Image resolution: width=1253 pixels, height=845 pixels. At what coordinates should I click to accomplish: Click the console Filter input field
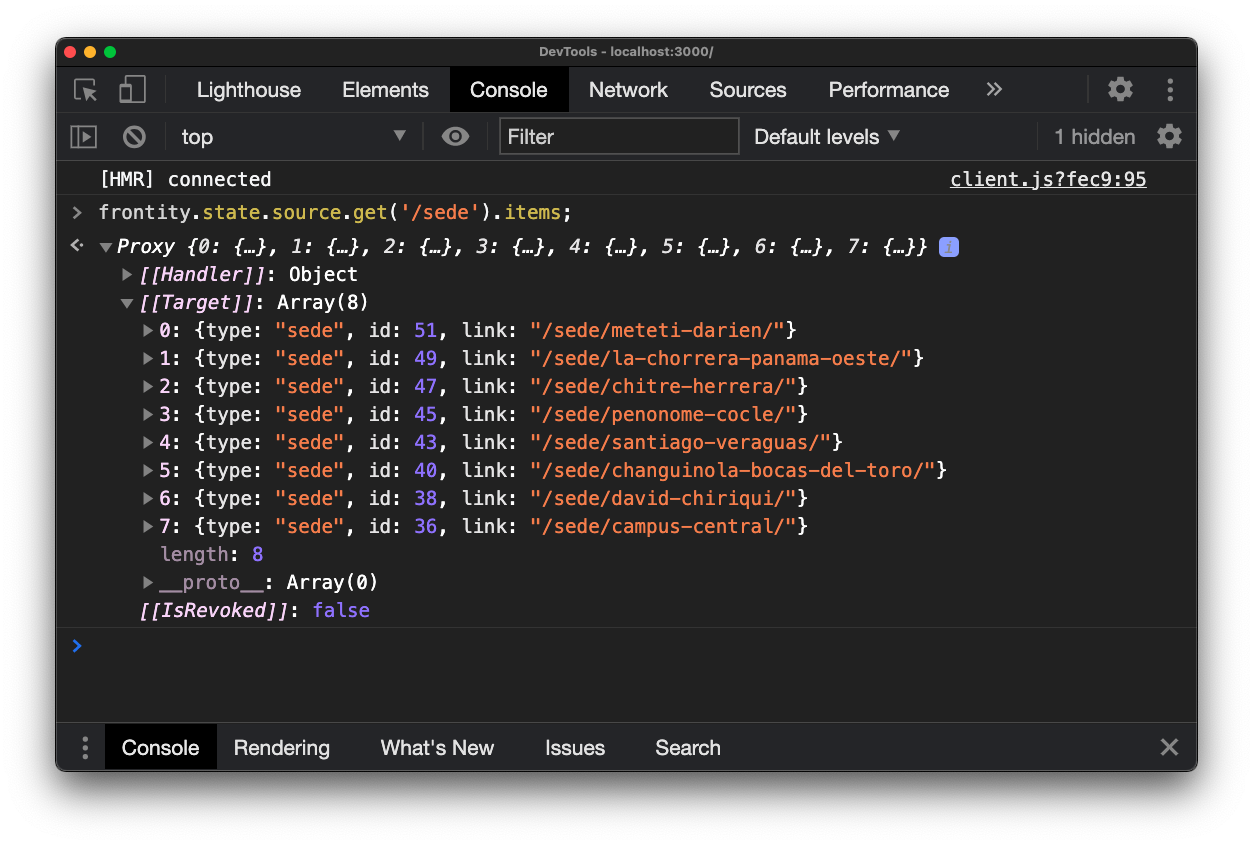618,137
